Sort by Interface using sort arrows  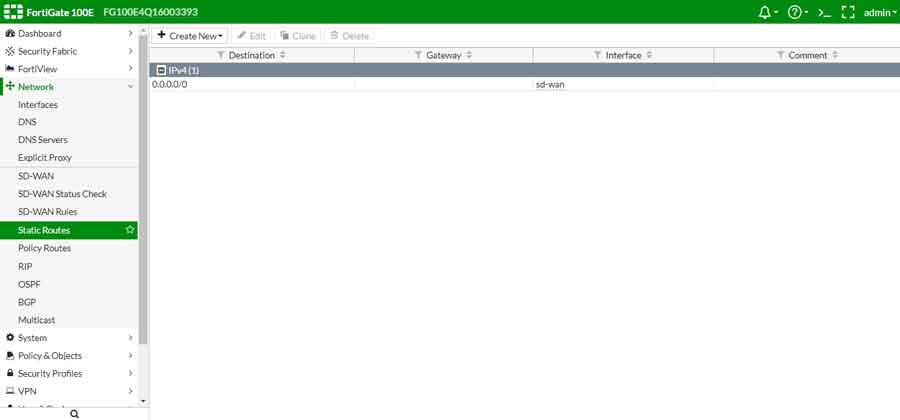[649, 55]
